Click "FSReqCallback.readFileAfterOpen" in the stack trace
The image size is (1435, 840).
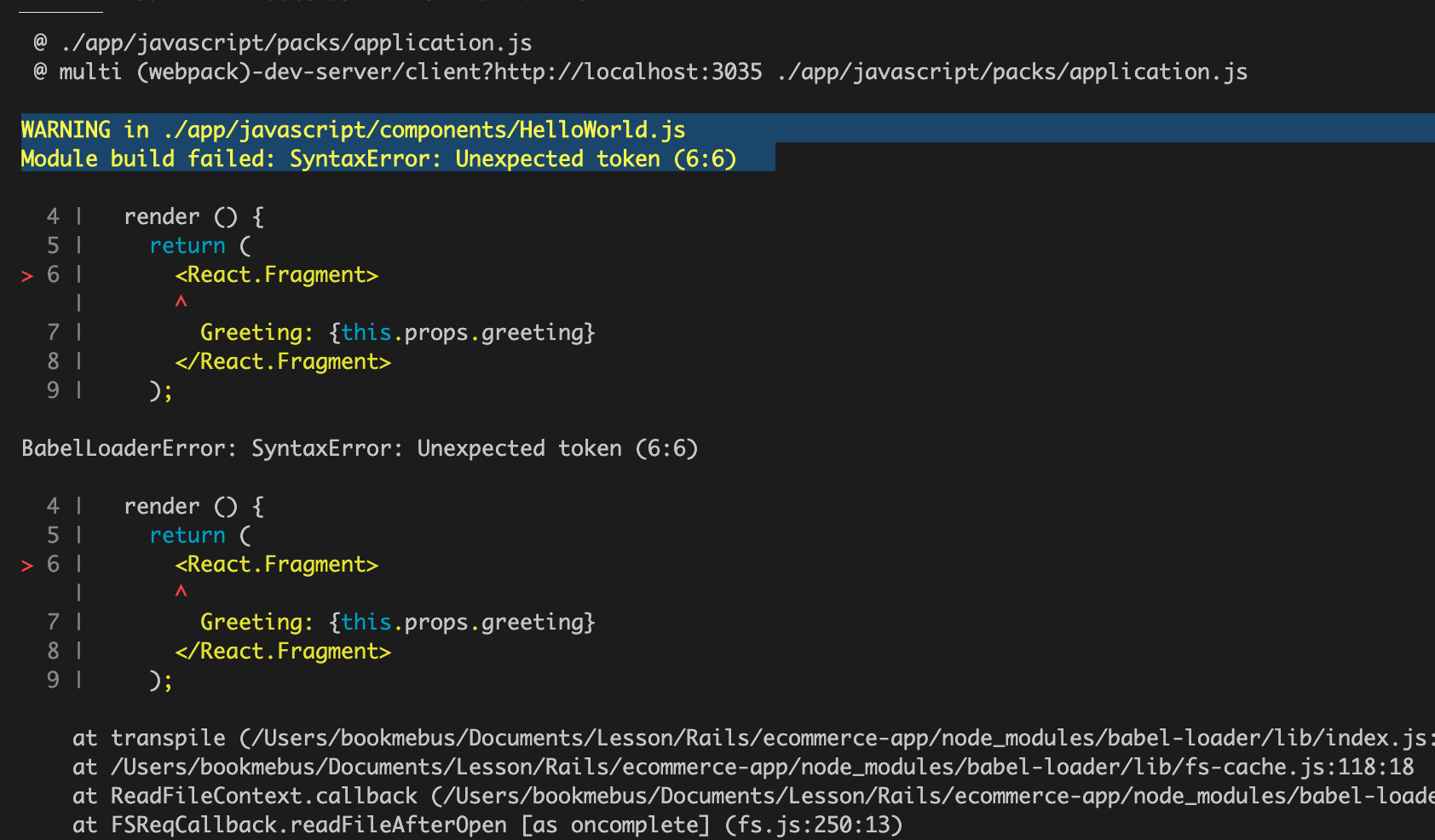(308, 826)
